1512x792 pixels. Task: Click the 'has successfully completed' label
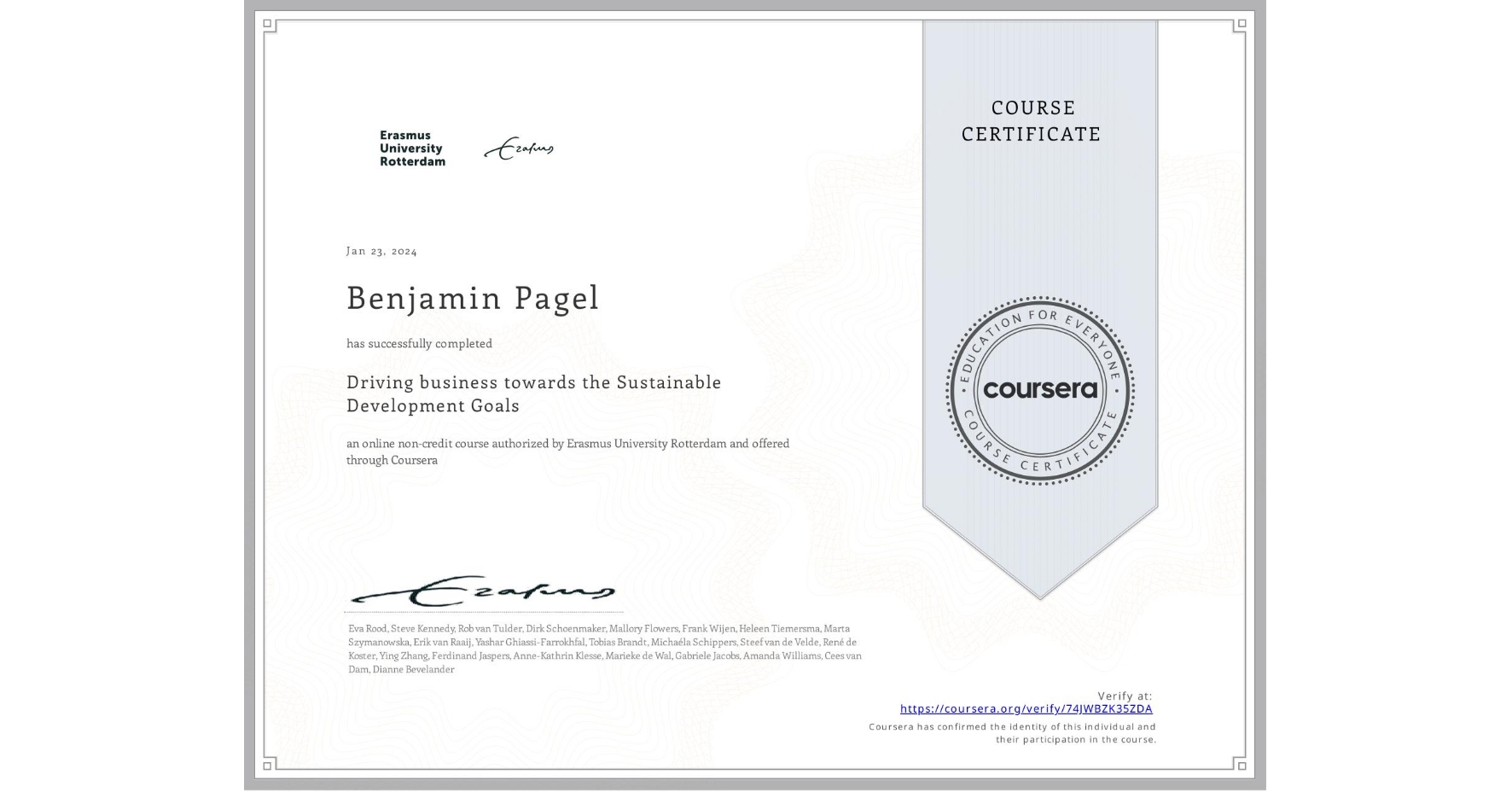(419, 343)
